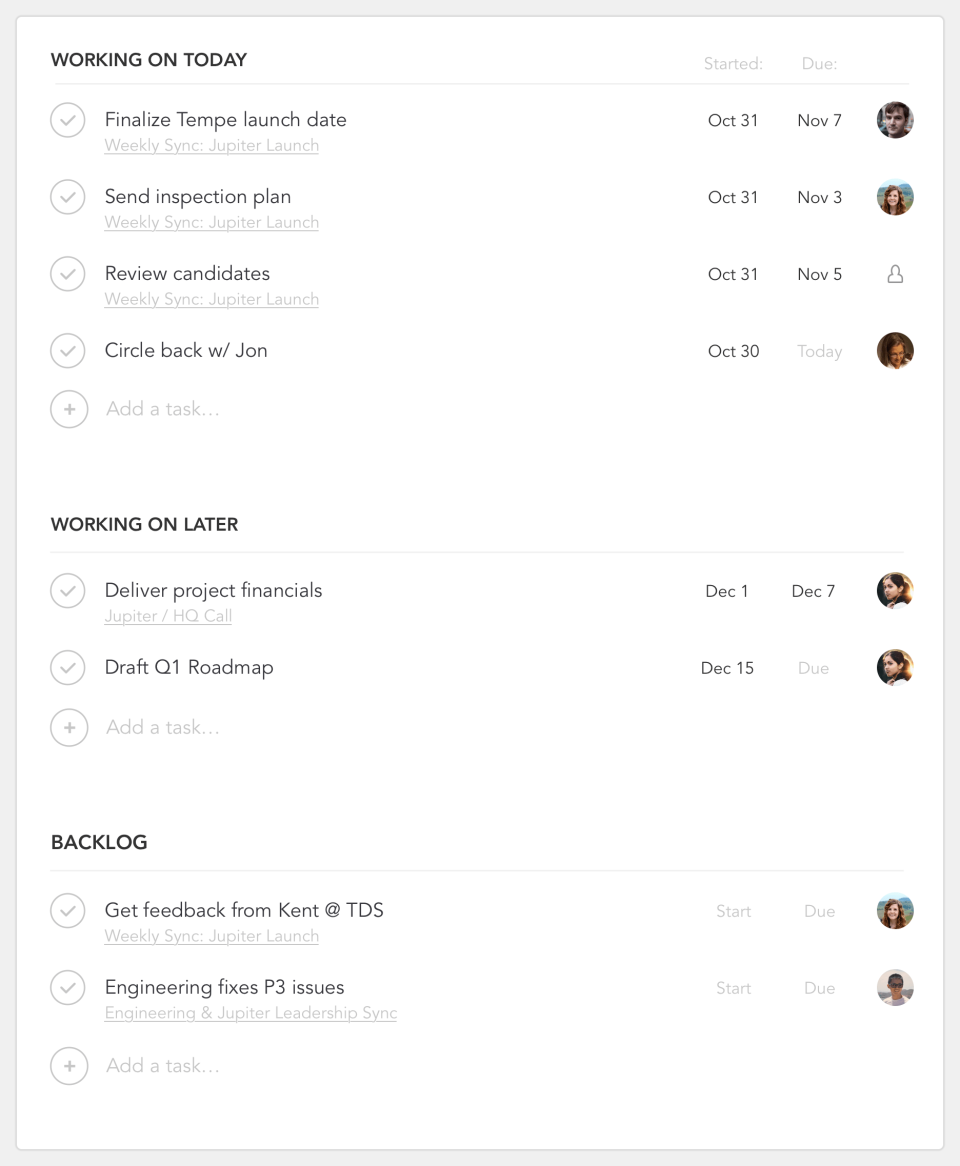
Task: Click assignee avatar on Deliver project financials
Action: (x=895, y=591)
